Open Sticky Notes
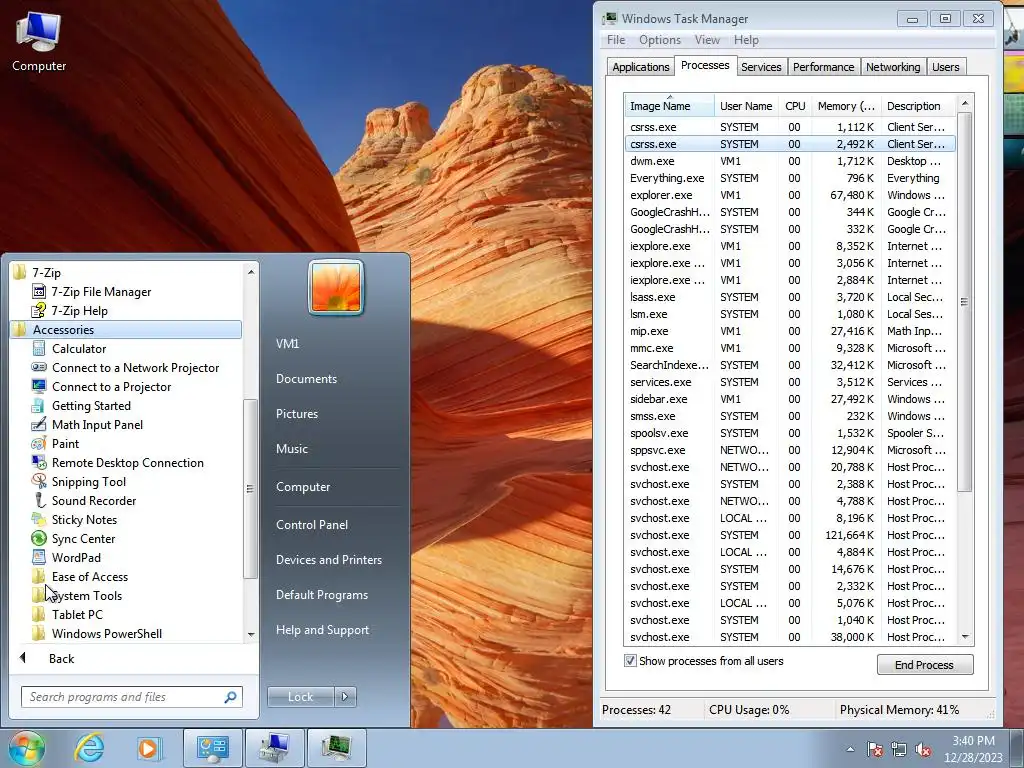1024x768 pixels. [x=84, y=519]
